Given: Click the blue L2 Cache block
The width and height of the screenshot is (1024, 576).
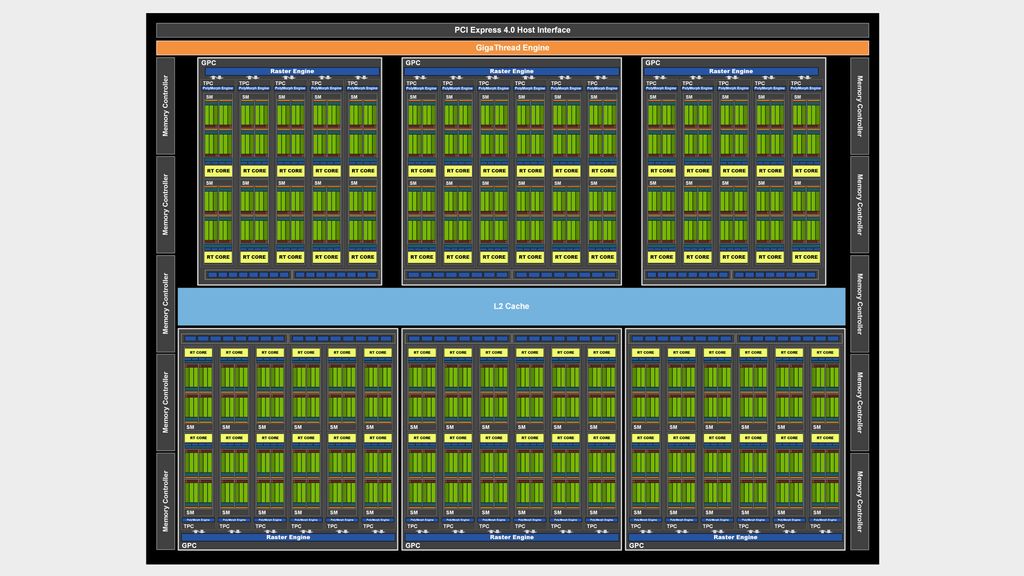Looking at the screenshot, I should pyautogui.click(x=511, y=306).
